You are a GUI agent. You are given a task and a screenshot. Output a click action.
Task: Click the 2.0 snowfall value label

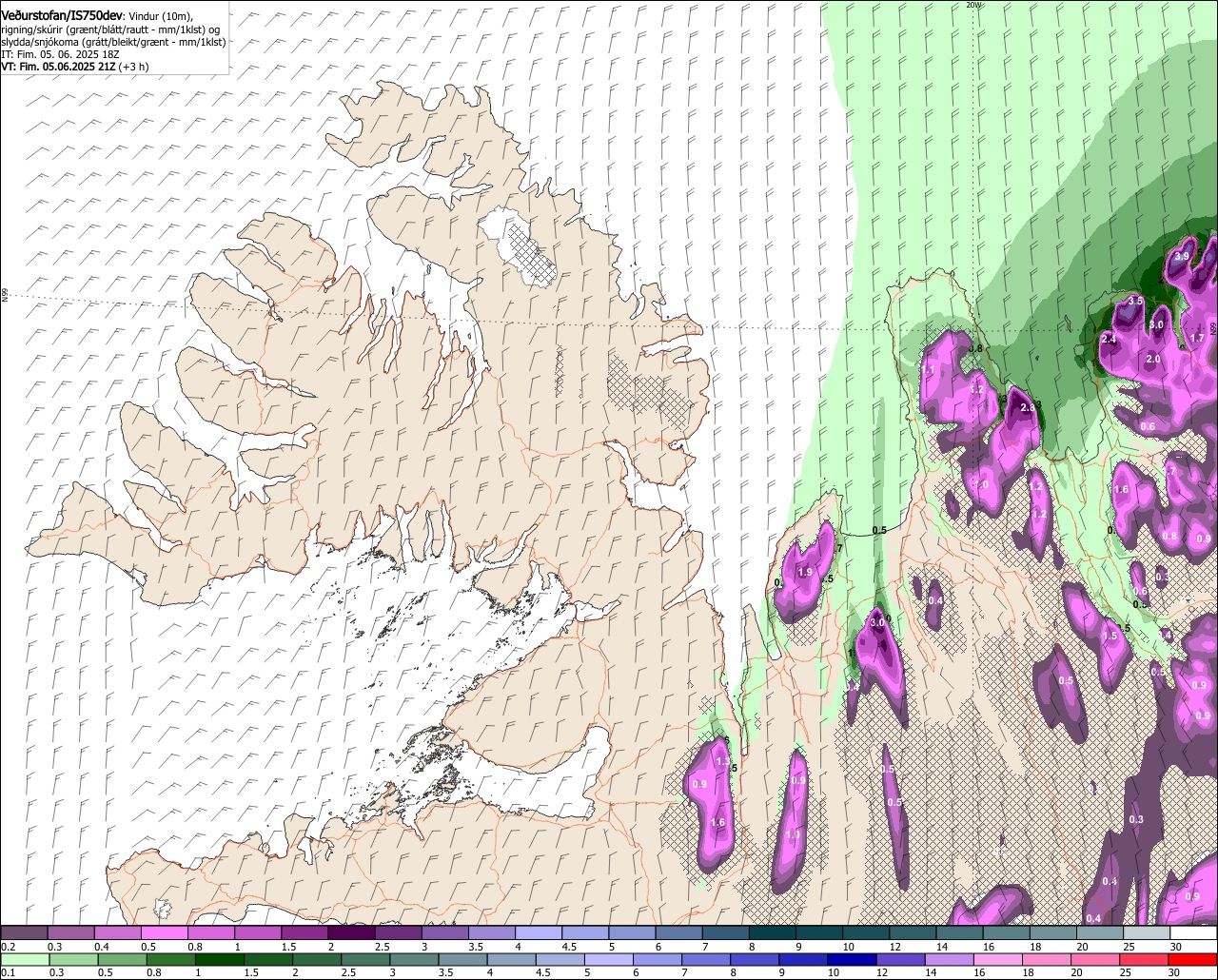pos(1153,359)
